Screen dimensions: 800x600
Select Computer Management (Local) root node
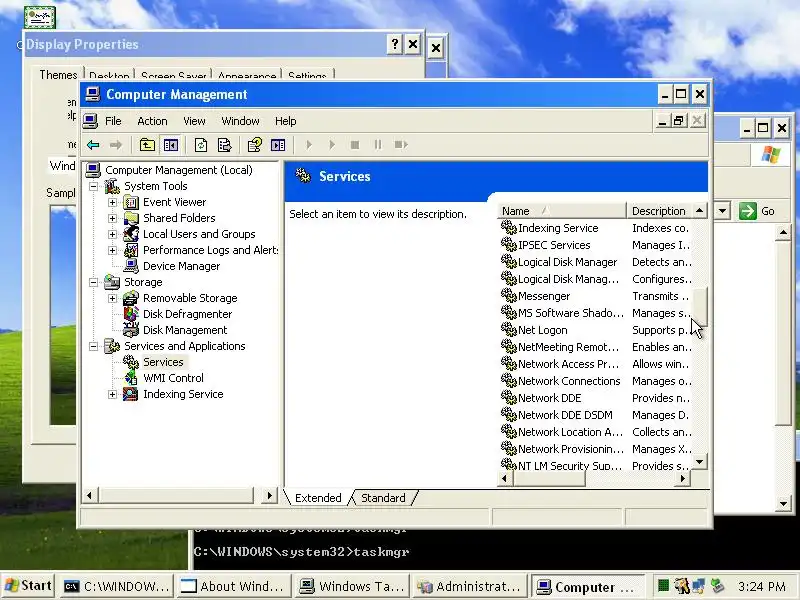tap(179, 170)
